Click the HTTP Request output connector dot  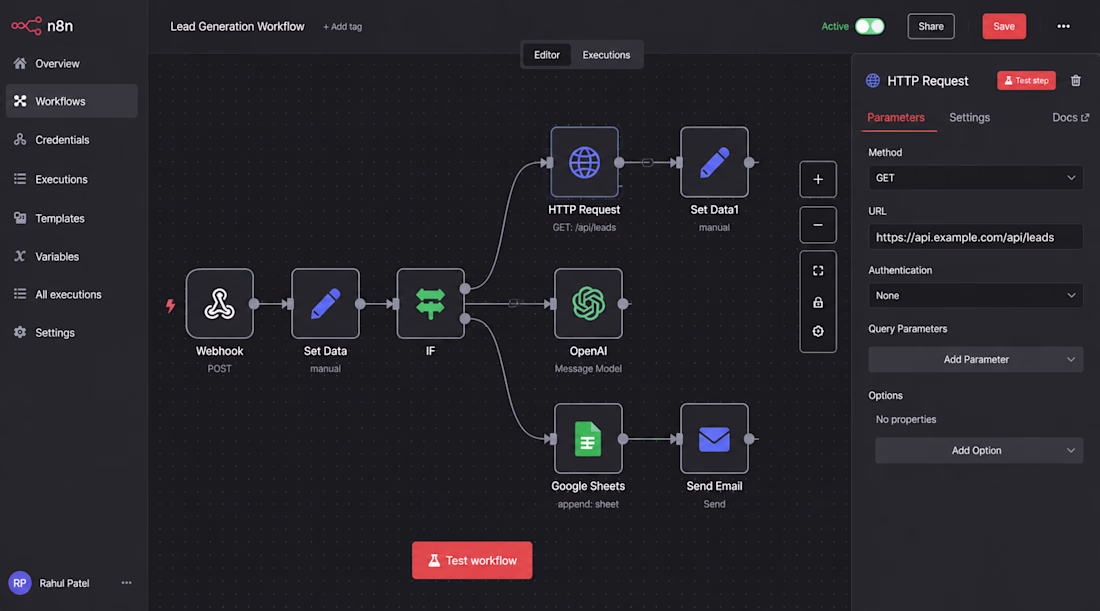point(619,162)
